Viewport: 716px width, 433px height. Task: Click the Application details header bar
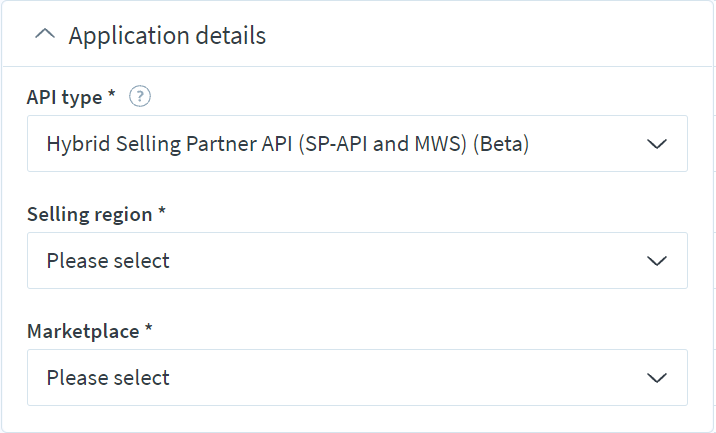coord(359,35)
